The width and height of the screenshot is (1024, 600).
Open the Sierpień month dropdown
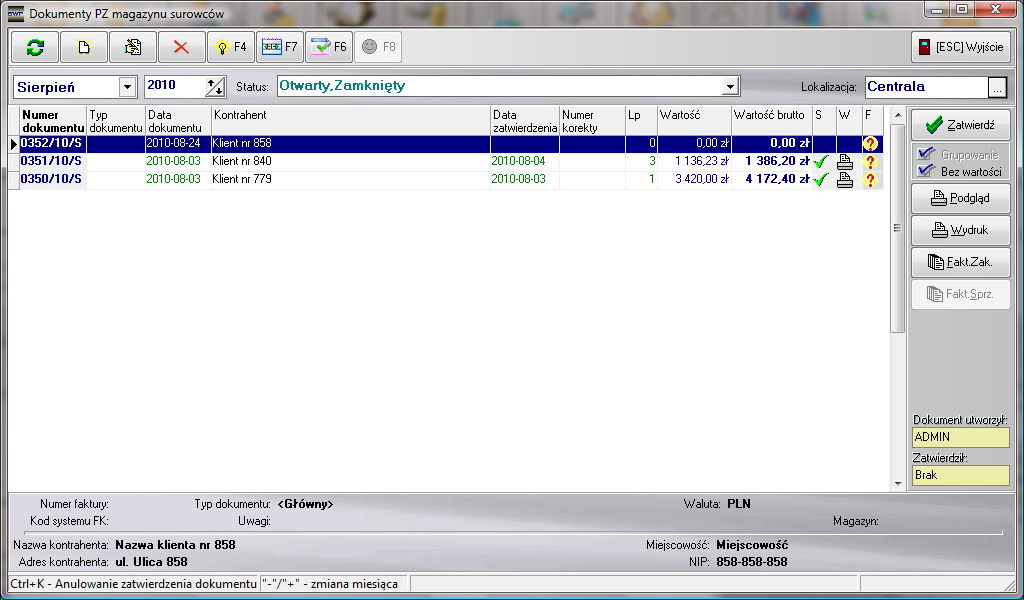pos(127,87)
